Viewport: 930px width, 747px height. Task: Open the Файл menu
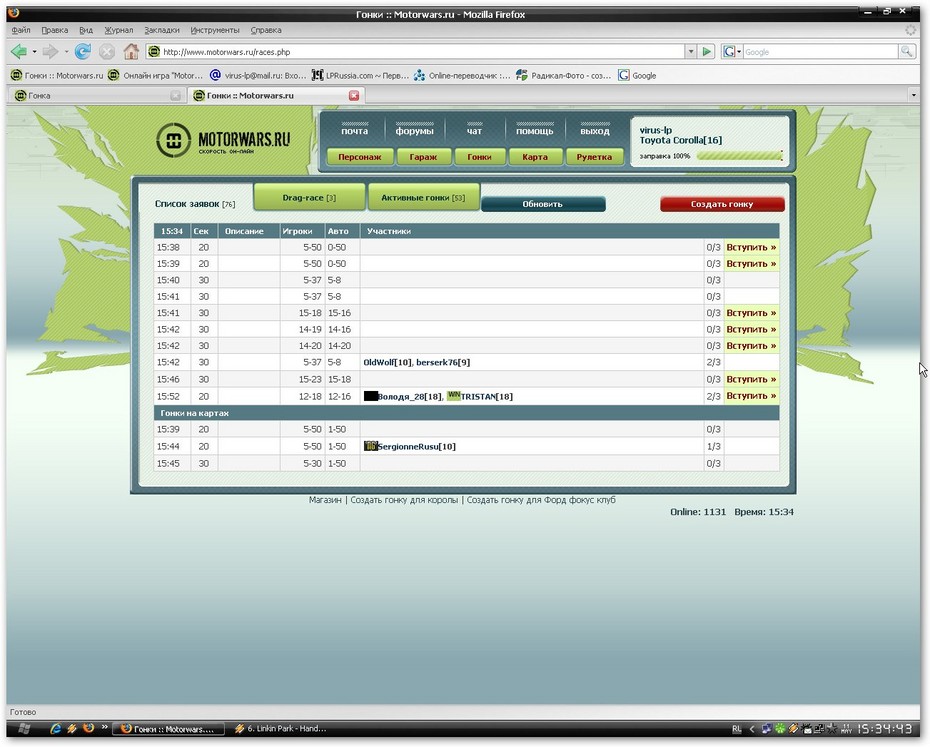(21, 30)
